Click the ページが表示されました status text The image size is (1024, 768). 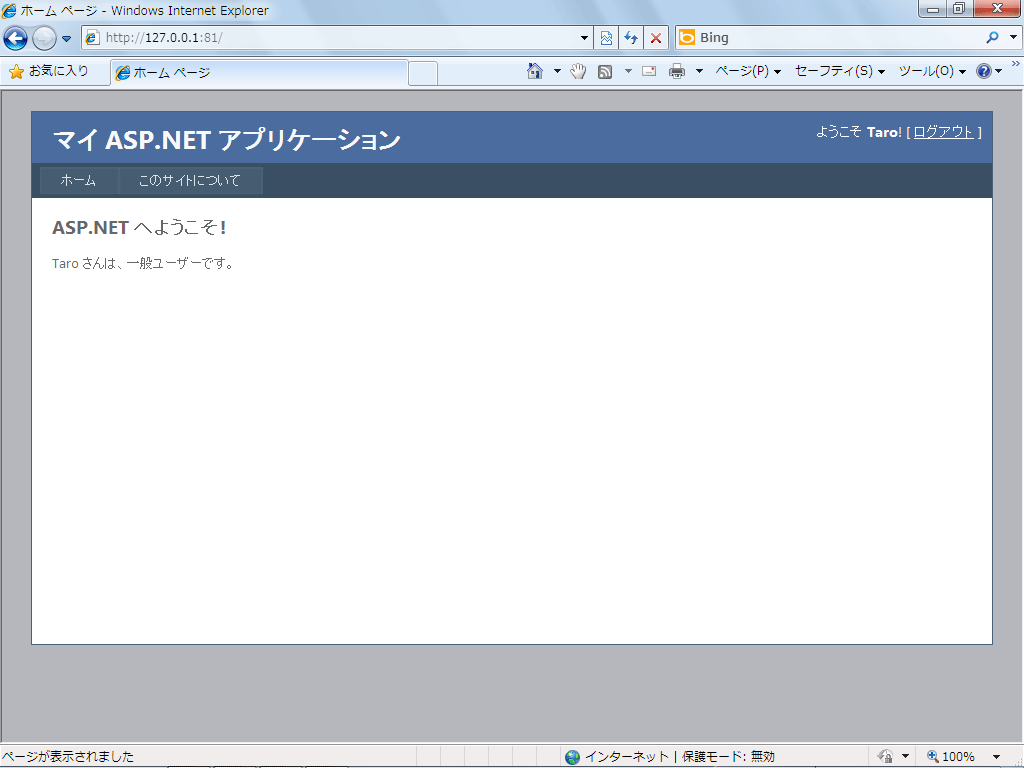point(68,756)
